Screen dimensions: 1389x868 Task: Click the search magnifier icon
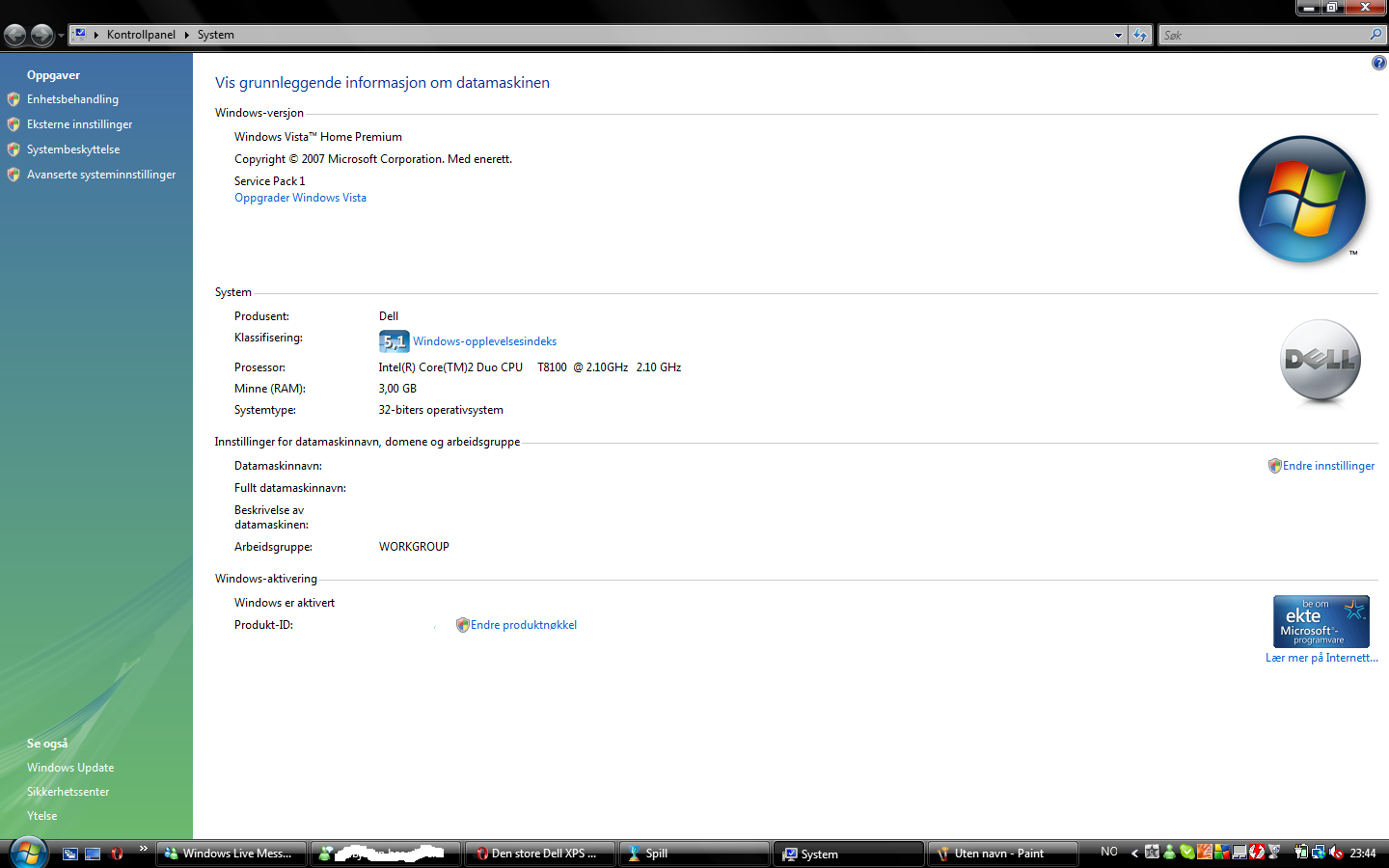[1375, 35]
